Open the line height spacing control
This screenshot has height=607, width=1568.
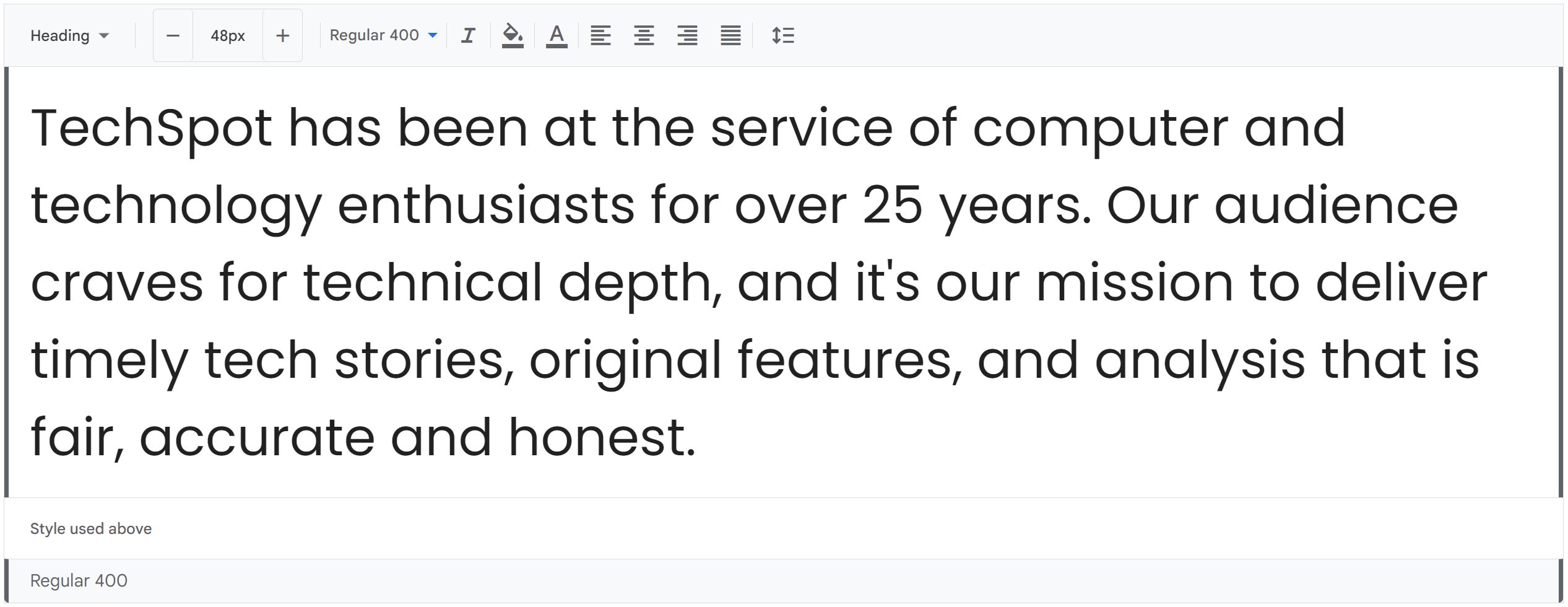pos(782,36)
